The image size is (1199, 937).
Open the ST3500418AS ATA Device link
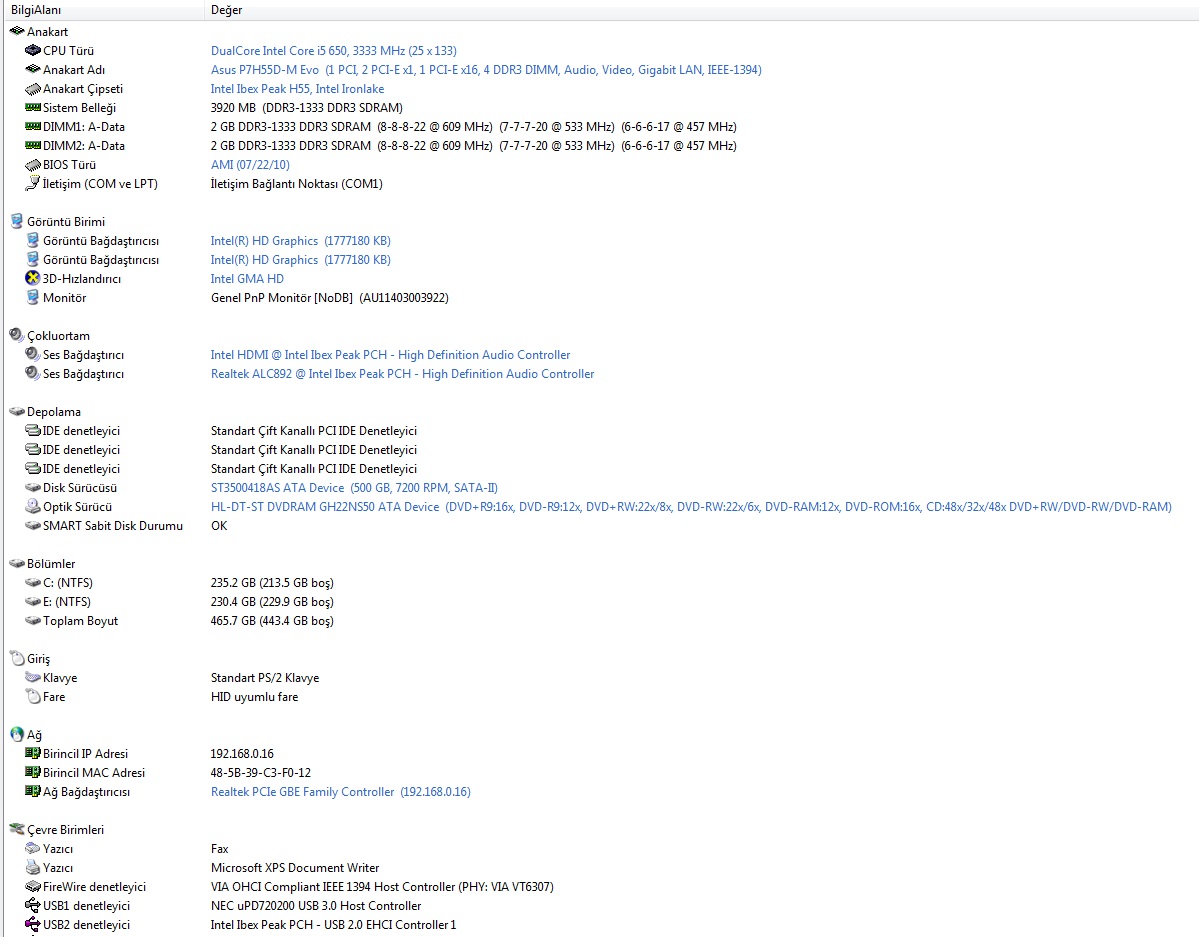click(277, 488)
